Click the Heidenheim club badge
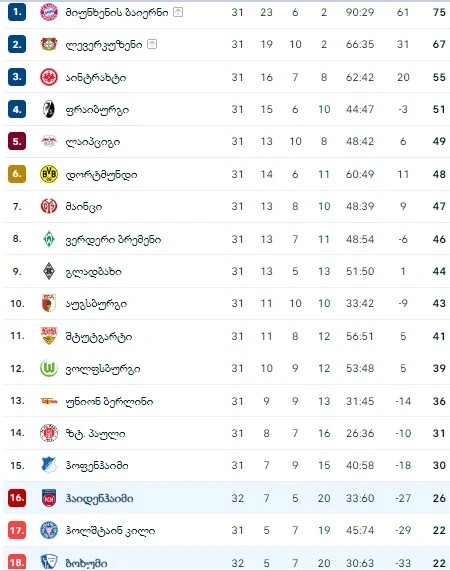The image size is (450, 571). (x=49, y=498)
